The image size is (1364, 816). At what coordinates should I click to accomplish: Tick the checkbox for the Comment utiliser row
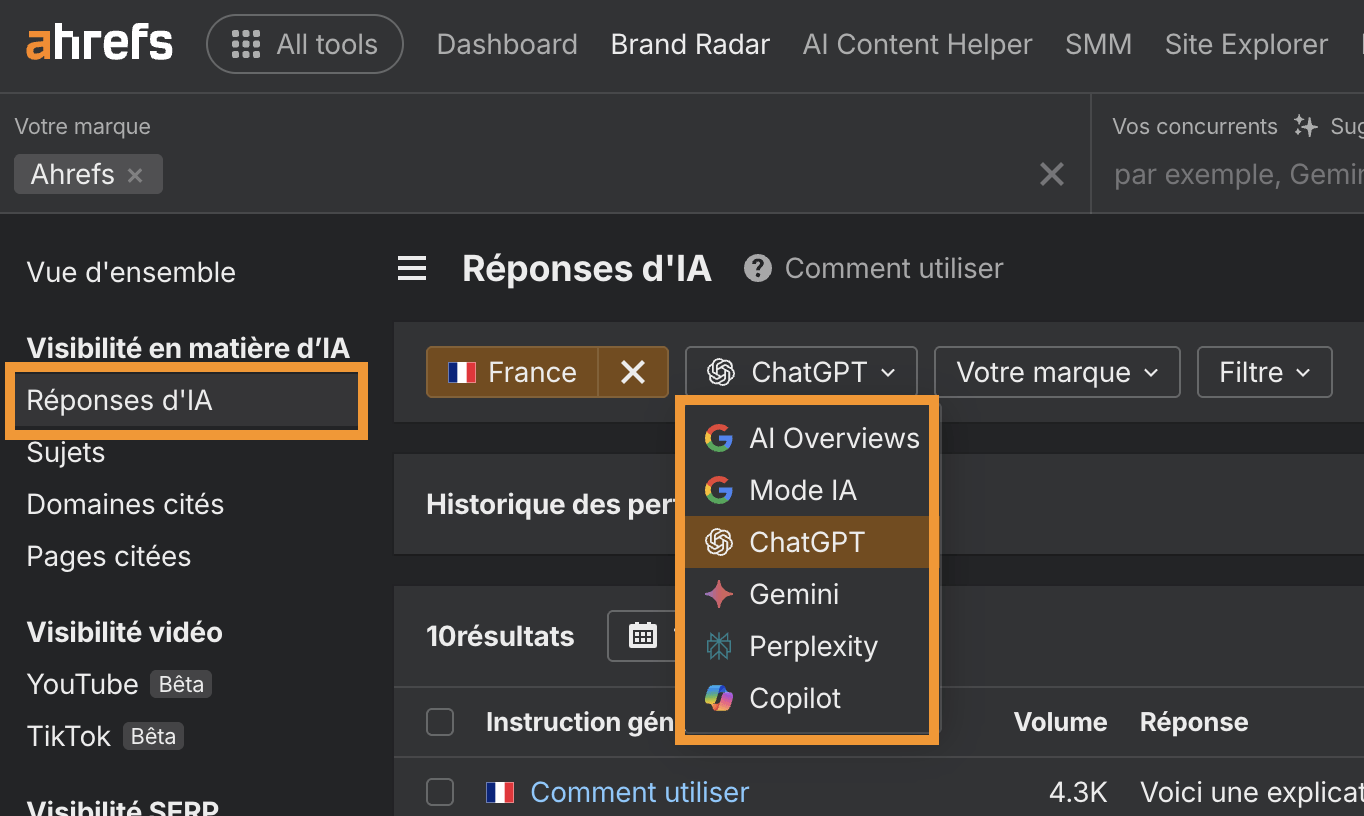tap(440, 791)
